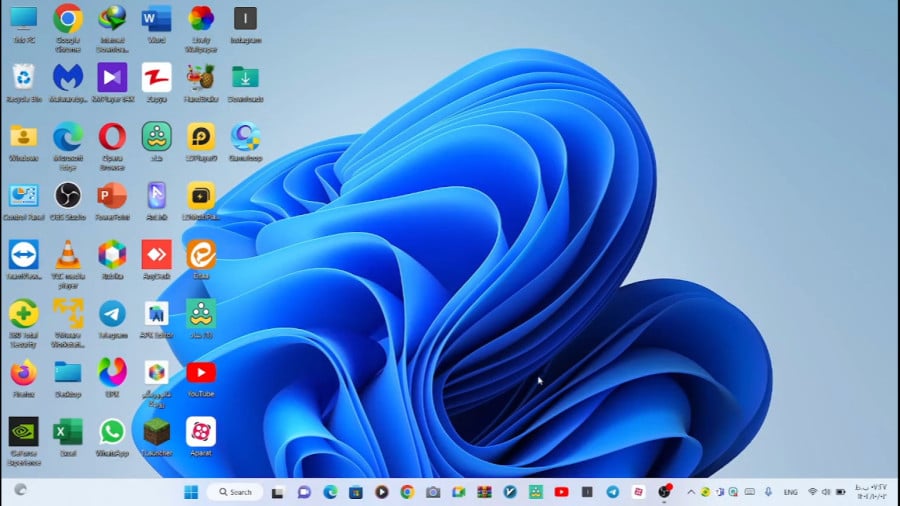The image size is (900, 506).
Task: Open Google Chrome desktop shortcut
Action: click(68, 18)
